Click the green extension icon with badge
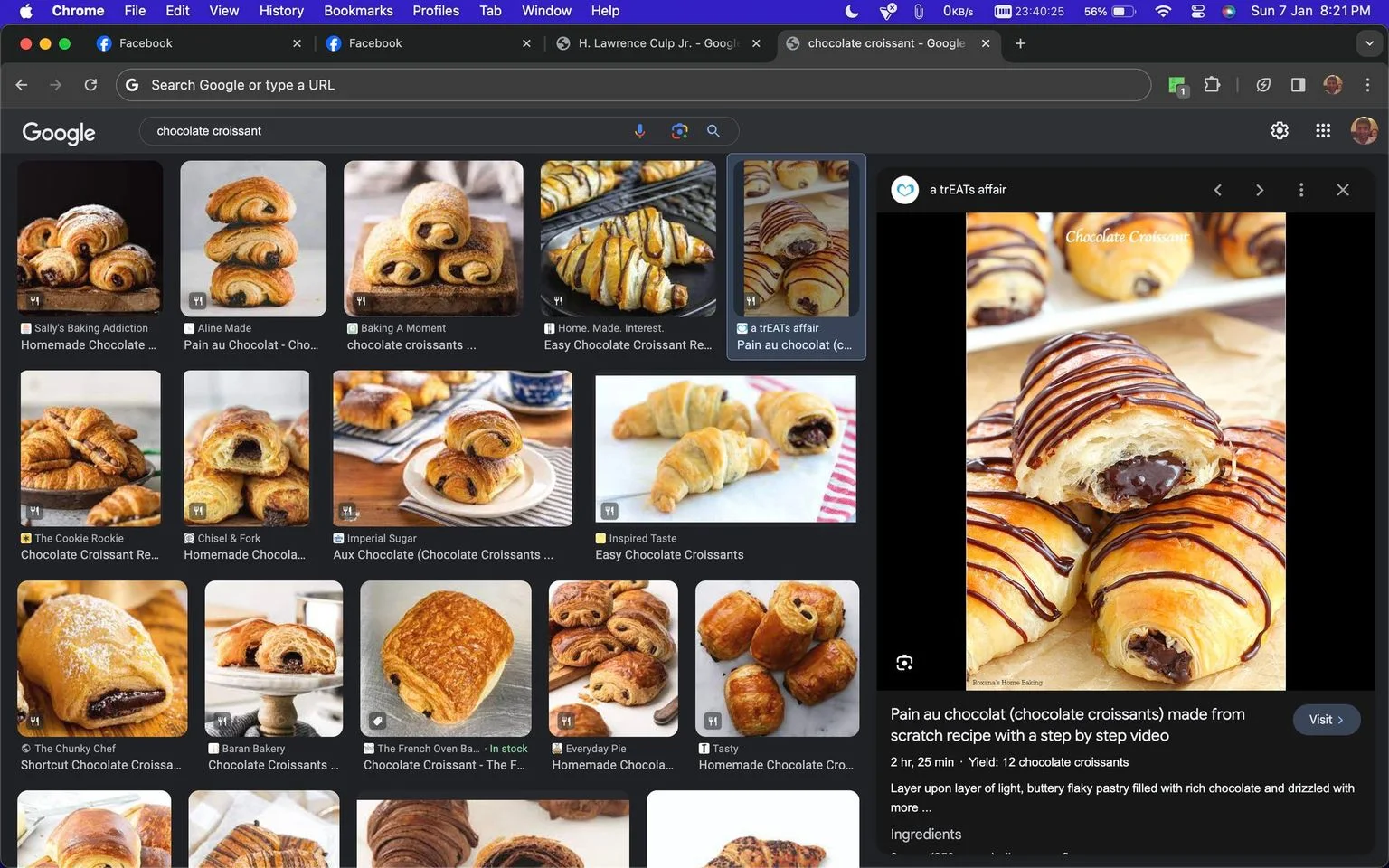 (1177, 86)
